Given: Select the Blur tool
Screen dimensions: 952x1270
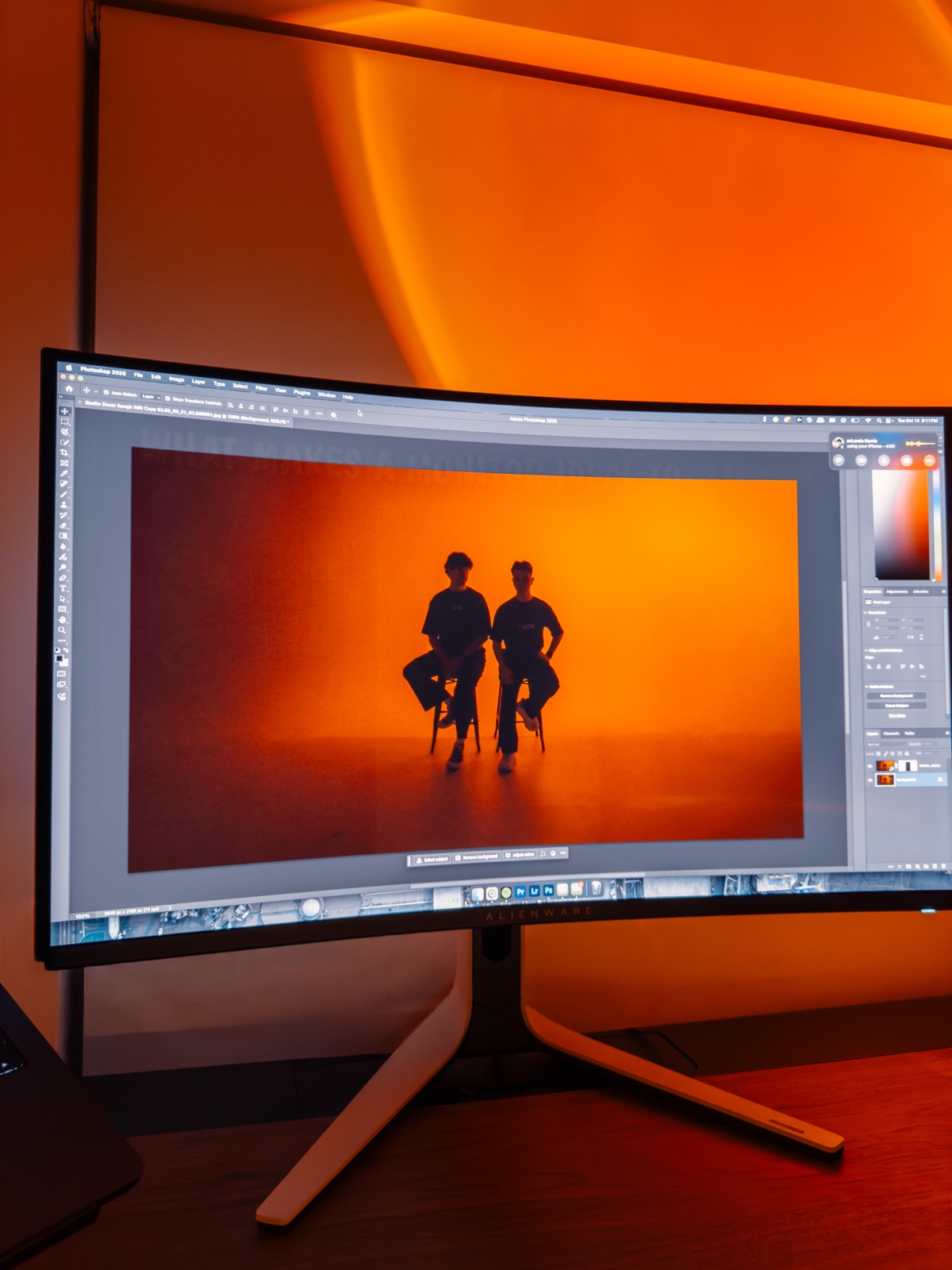Looking at the screenshot, I should [x=63, y=546].
